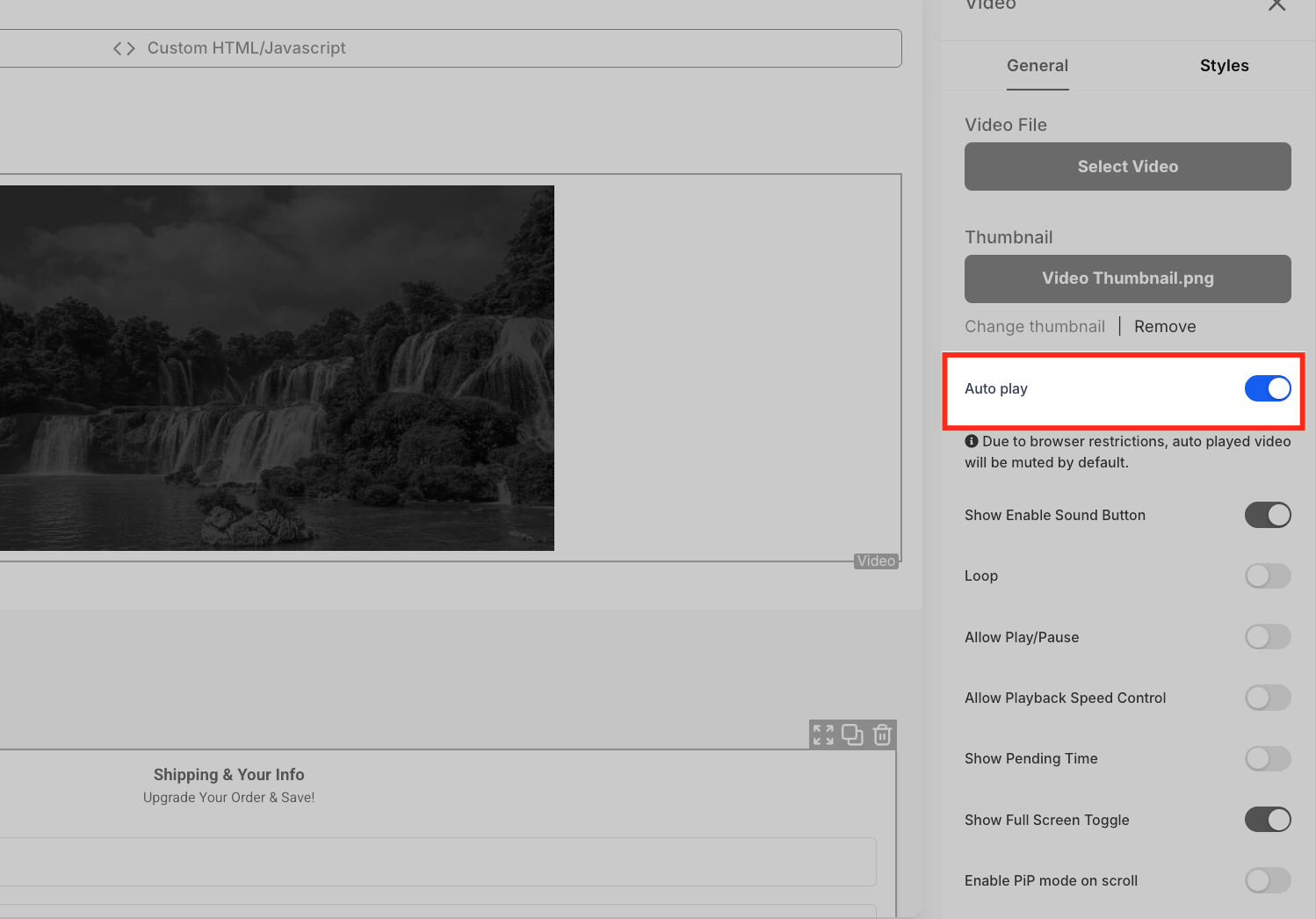Screen dimensions: 1316x919
Task: Open the General tab
Action: coord(1038,66)
